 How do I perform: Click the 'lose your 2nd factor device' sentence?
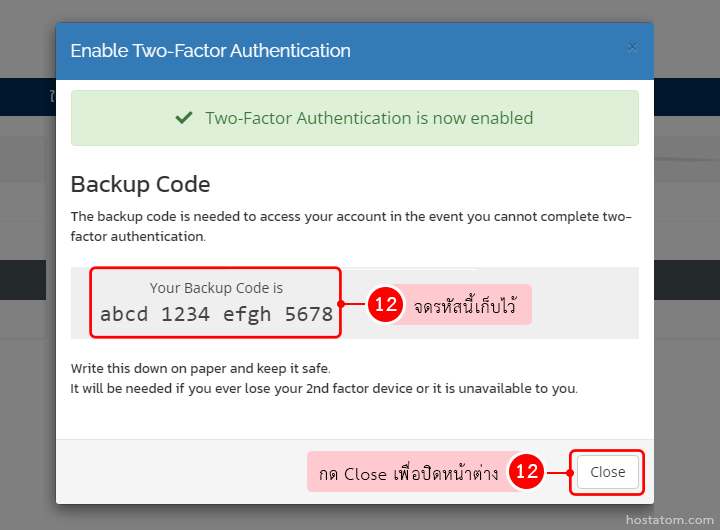tap(324, 388)
